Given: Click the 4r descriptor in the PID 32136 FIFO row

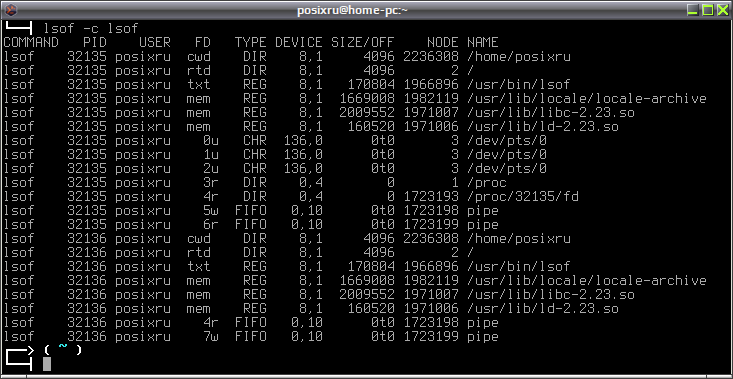Looking at the screenshot, I should point(211,323).
